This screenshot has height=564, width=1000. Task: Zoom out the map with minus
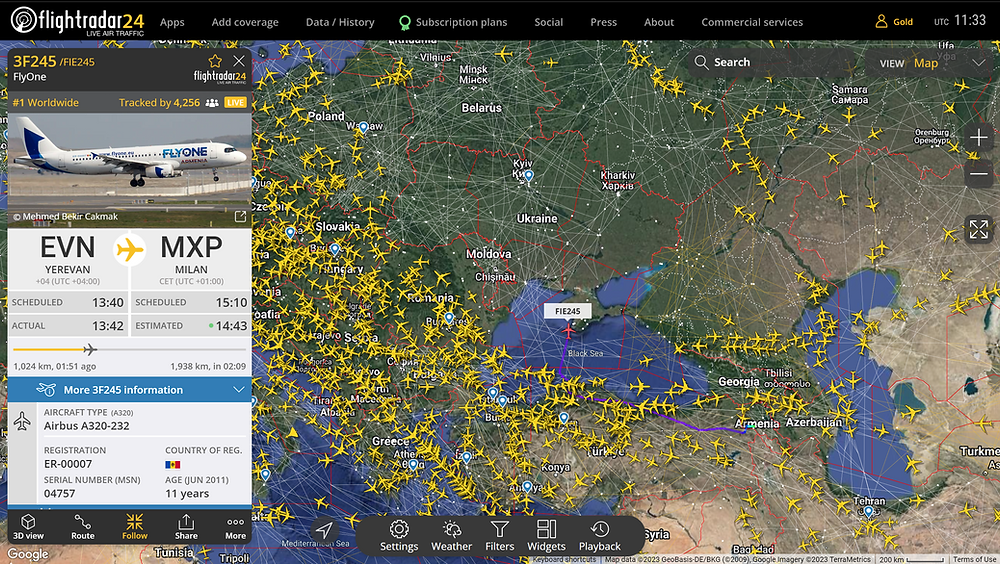[978, 174]
